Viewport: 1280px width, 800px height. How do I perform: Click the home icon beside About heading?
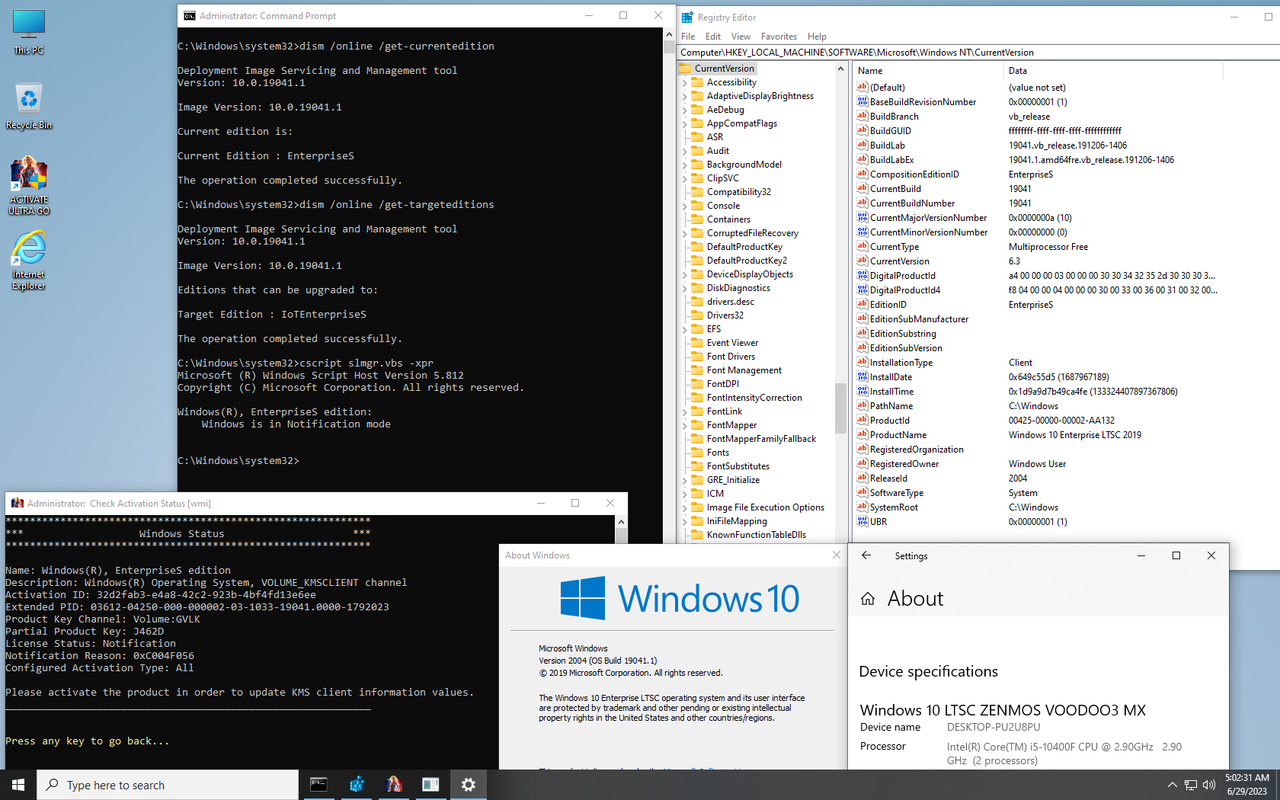[x=868, y=598]
